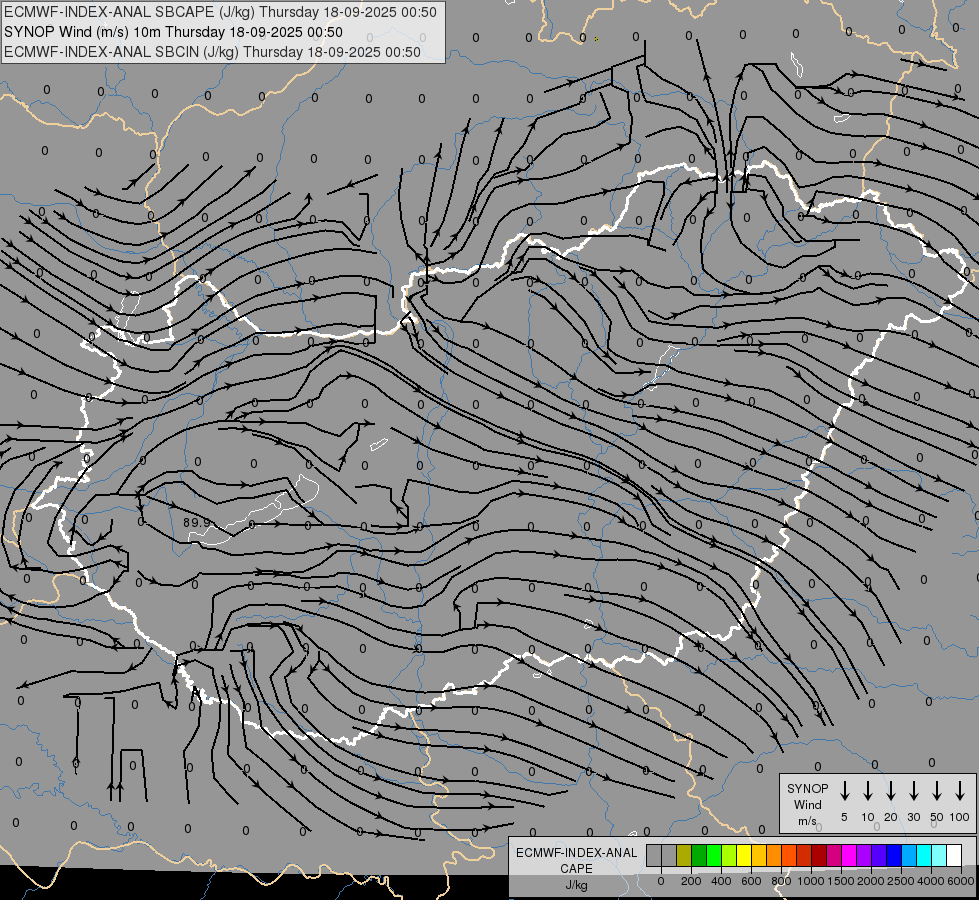
Task: Click the 200 tick label on CAPE scale
Action: click(691, 881)
